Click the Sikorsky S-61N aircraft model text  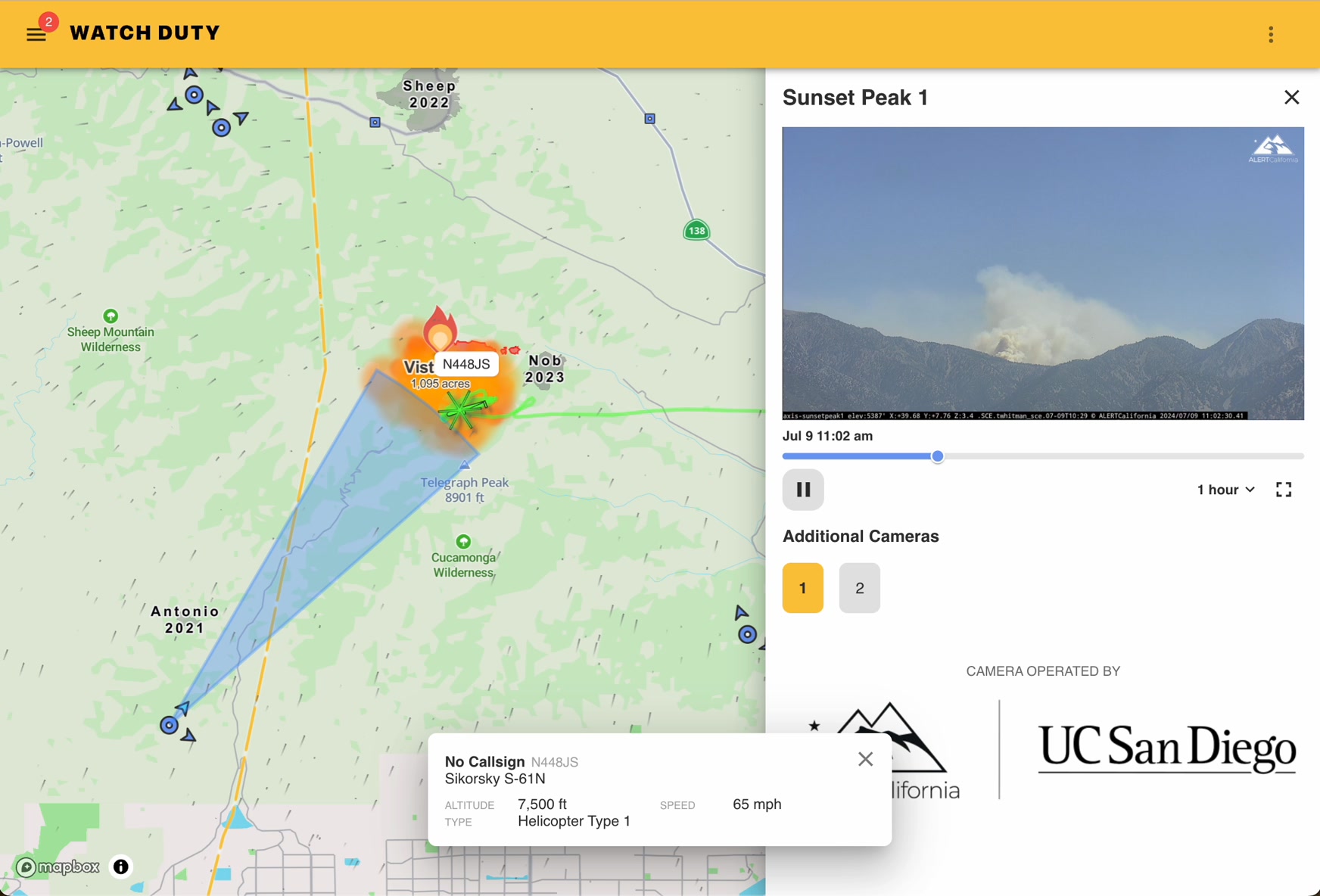click(495, 779)
